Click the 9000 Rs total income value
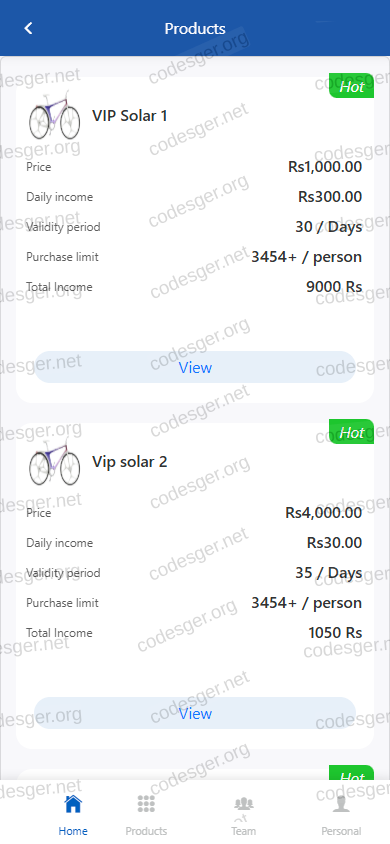This screenshot has width=390, height=844. pos(334,287)
